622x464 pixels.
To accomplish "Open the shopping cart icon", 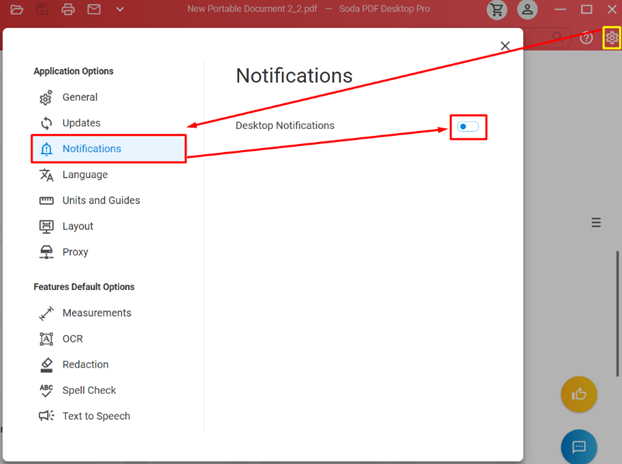I will click(497, 10).
